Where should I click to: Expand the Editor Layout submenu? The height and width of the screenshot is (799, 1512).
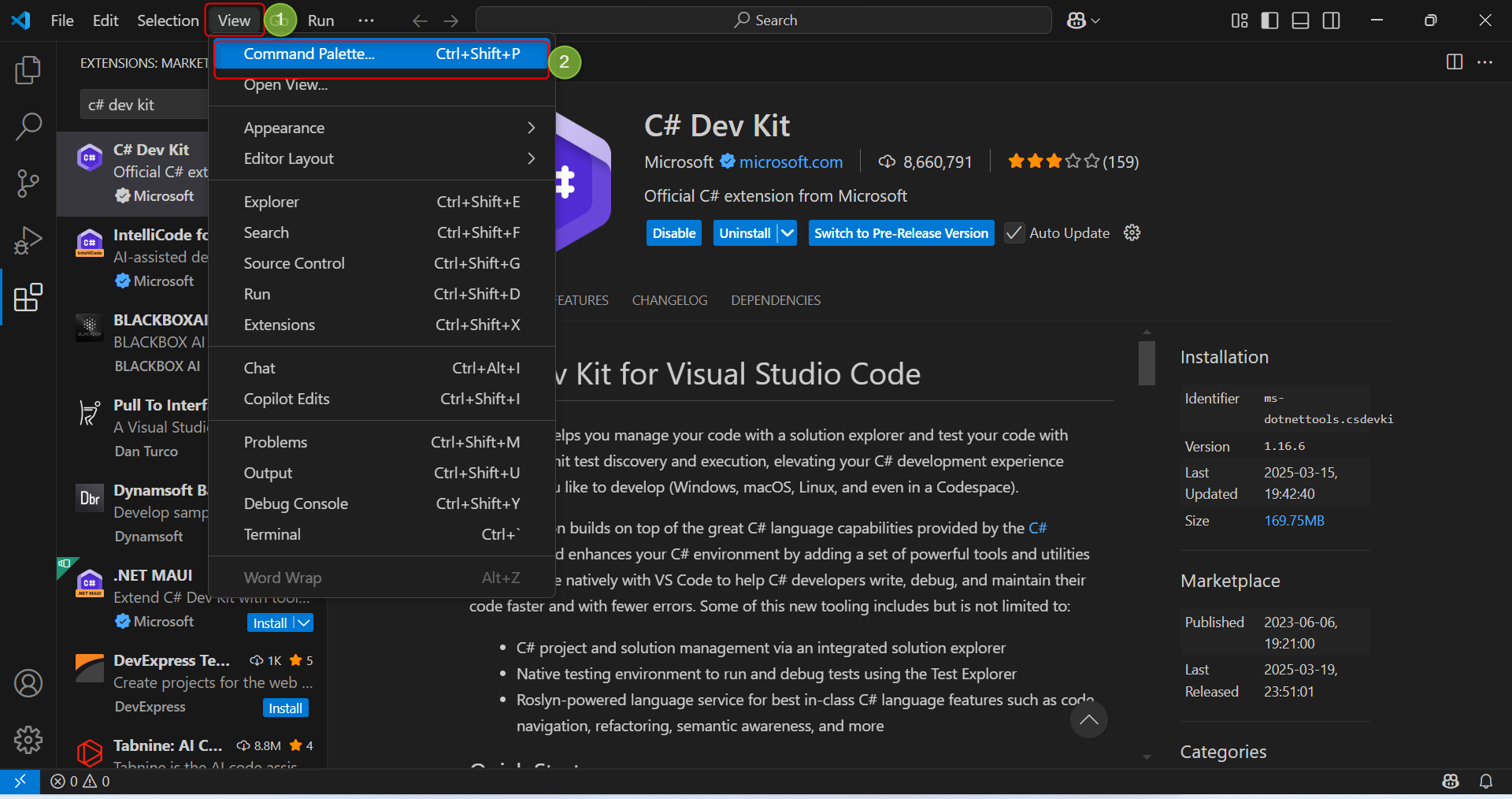pyautogui.click(x=382, y=158)
